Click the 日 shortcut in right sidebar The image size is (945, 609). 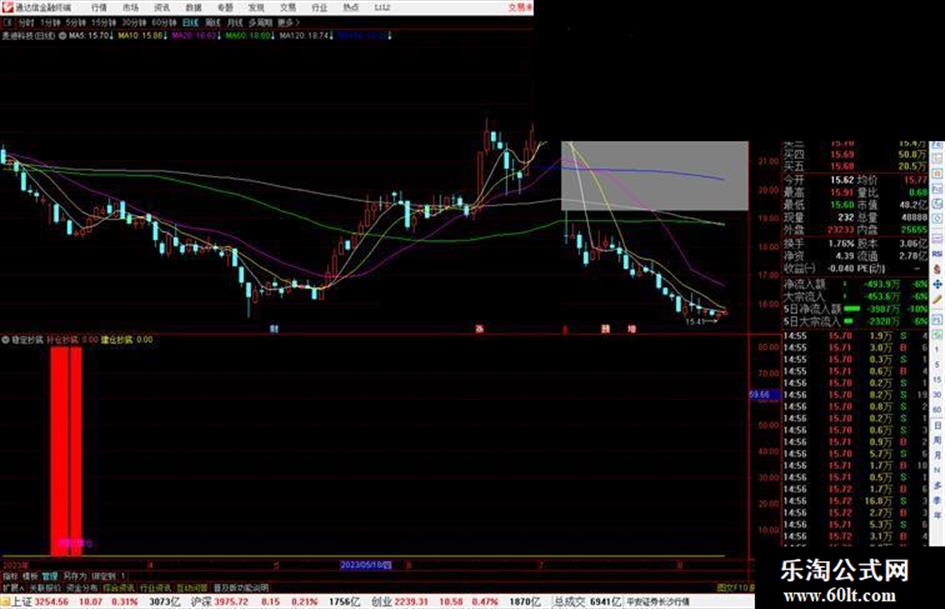[937, 426]
